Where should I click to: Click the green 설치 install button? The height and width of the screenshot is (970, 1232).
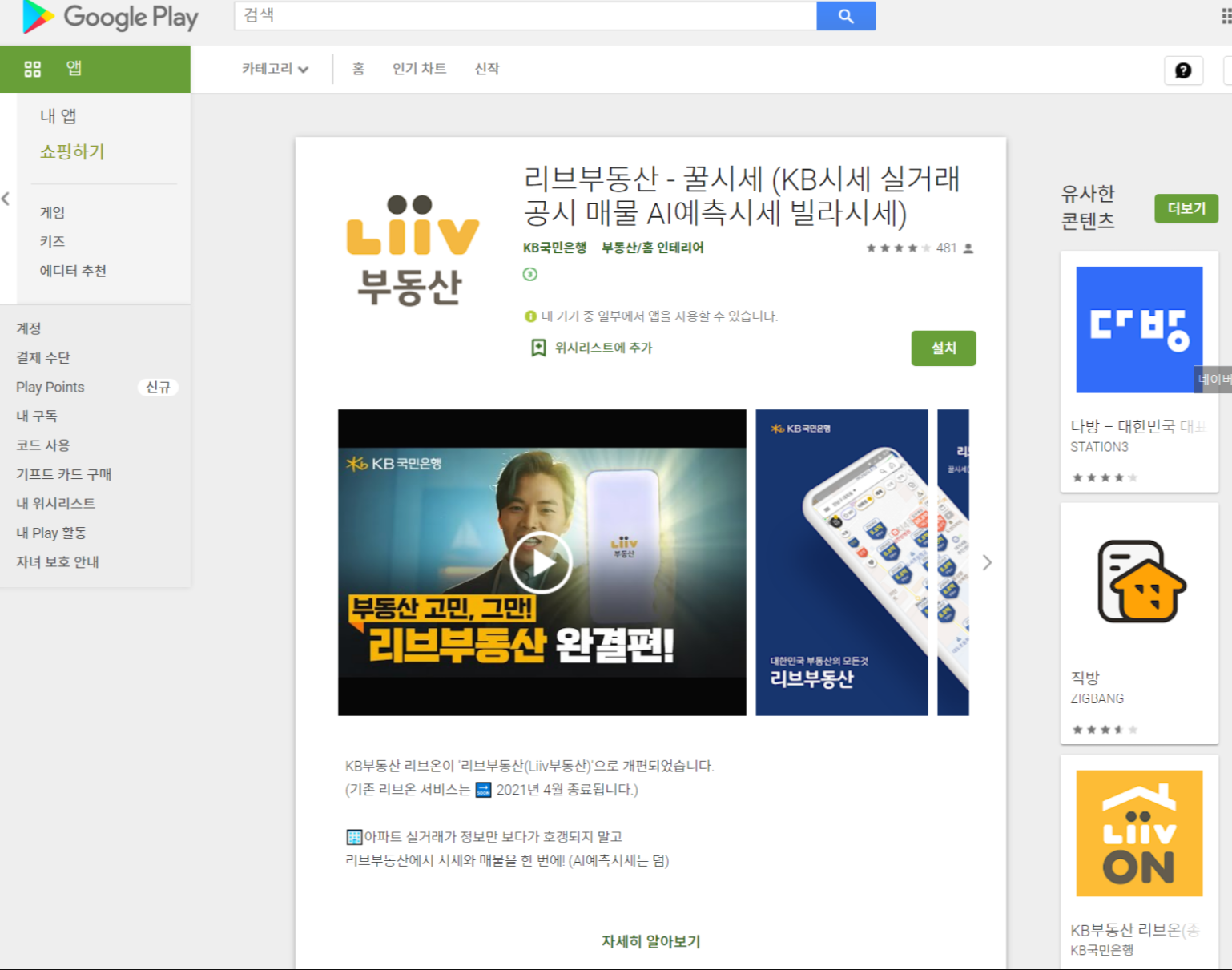tap(944, 348)
